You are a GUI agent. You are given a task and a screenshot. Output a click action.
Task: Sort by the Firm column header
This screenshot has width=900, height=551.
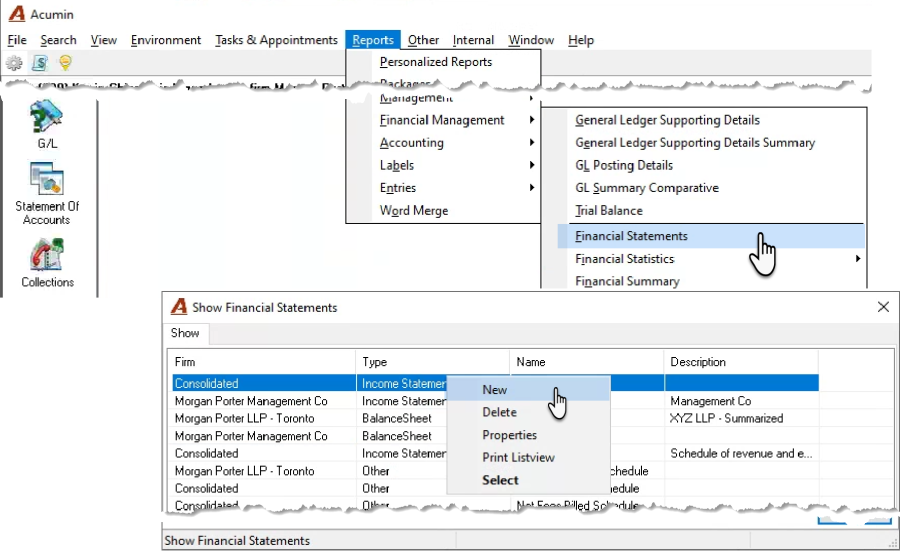pos(262,362)
